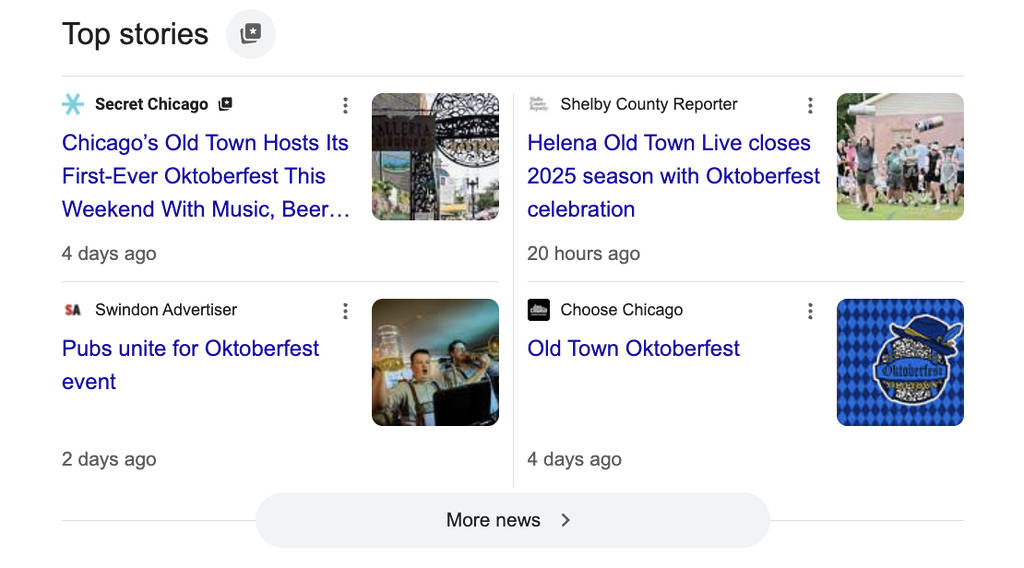The image size is (1024, 568).
Task: Click the blue diamond Oktoberfest logo thumbnail
Action: coord(900,362)
